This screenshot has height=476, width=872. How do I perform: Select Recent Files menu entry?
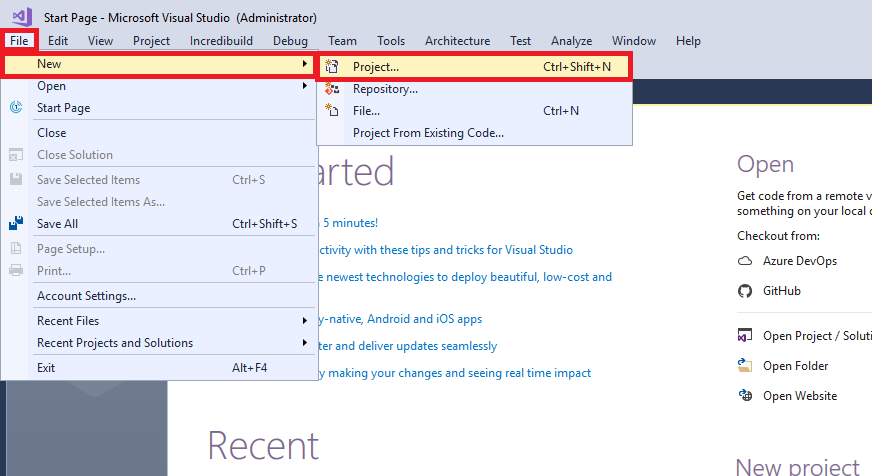[159, 321]
